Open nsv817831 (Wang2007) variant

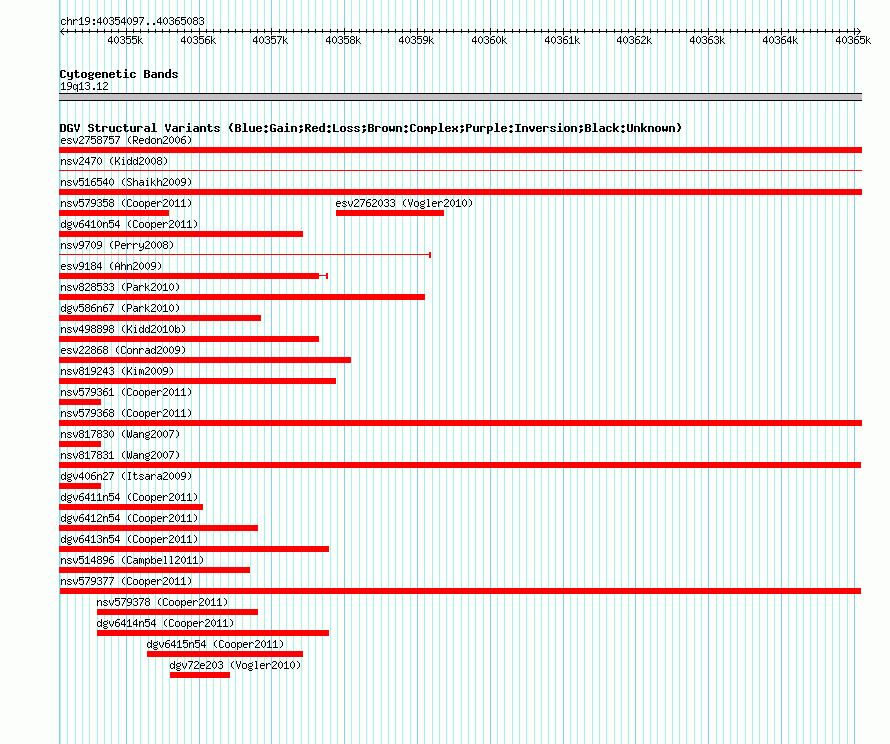[120, 455]
